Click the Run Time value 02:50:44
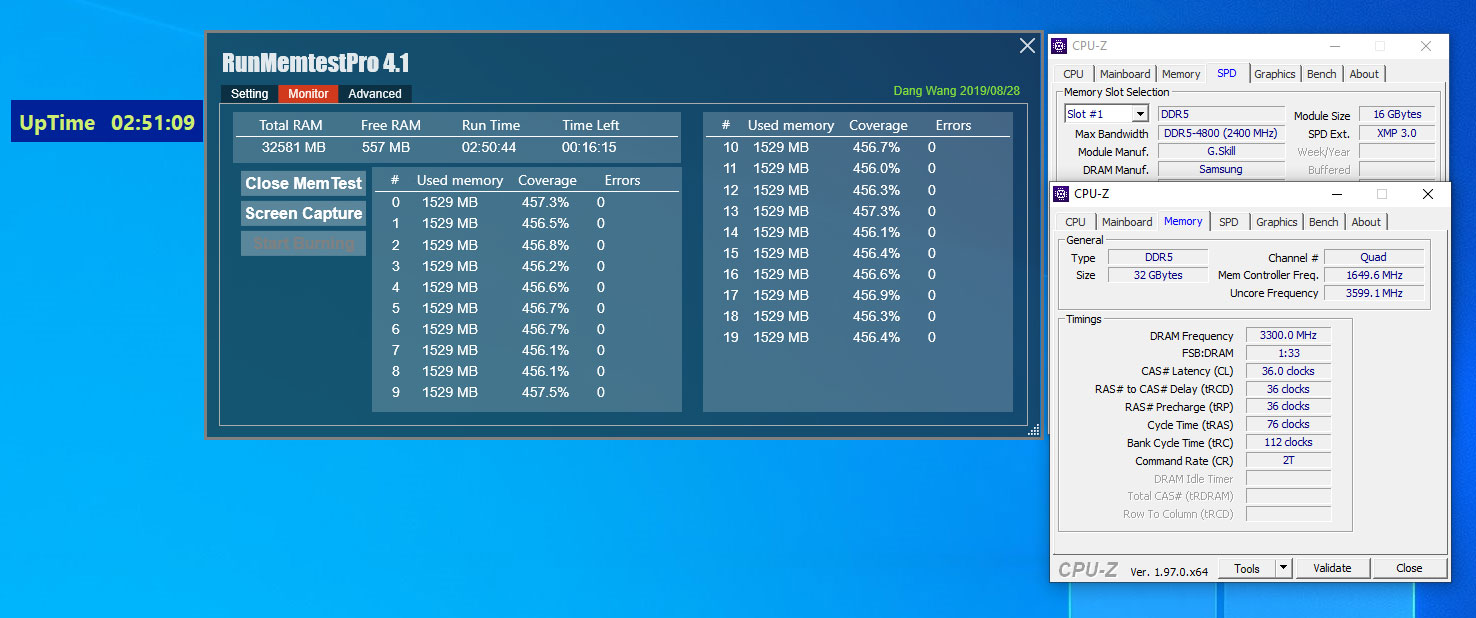1476x618 pixels. click(489, 147)
